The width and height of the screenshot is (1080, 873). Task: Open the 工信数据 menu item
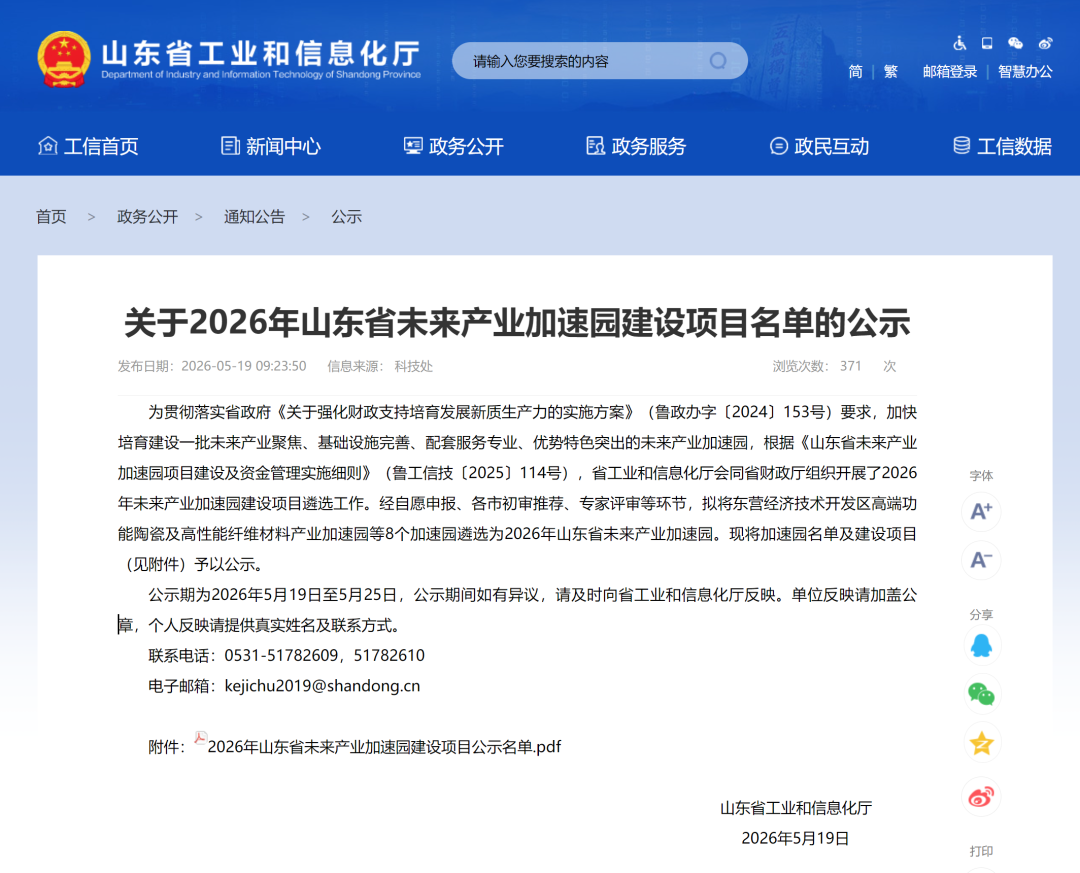[x=1014, y=146]
